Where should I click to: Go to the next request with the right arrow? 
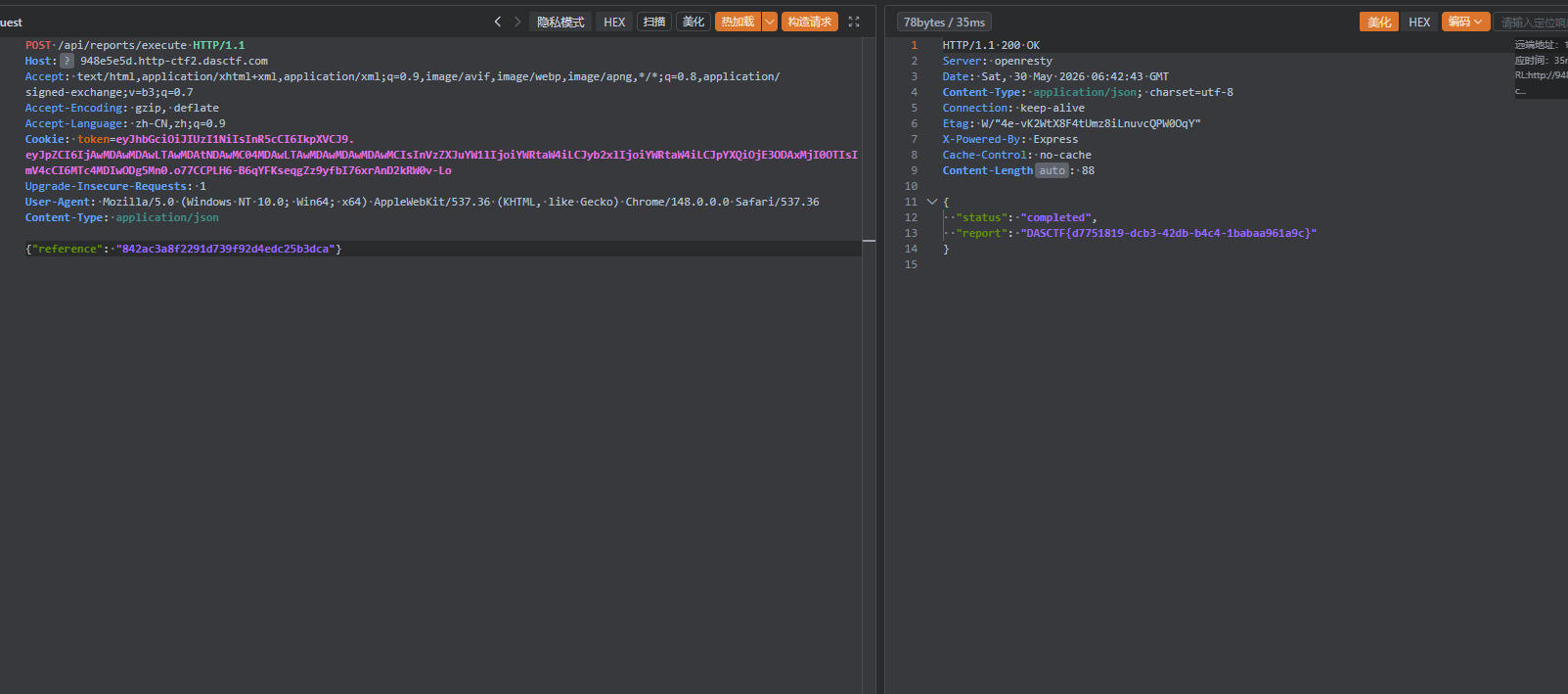517,22
